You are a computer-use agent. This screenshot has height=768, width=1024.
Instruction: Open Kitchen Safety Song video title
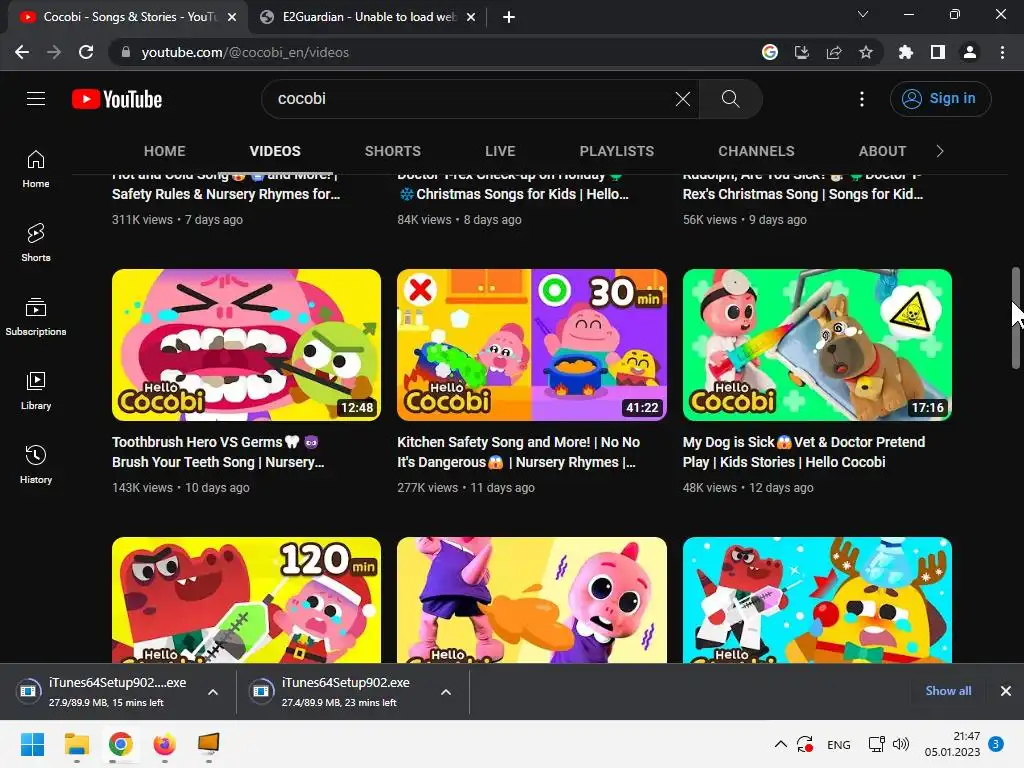coord(519,452)
